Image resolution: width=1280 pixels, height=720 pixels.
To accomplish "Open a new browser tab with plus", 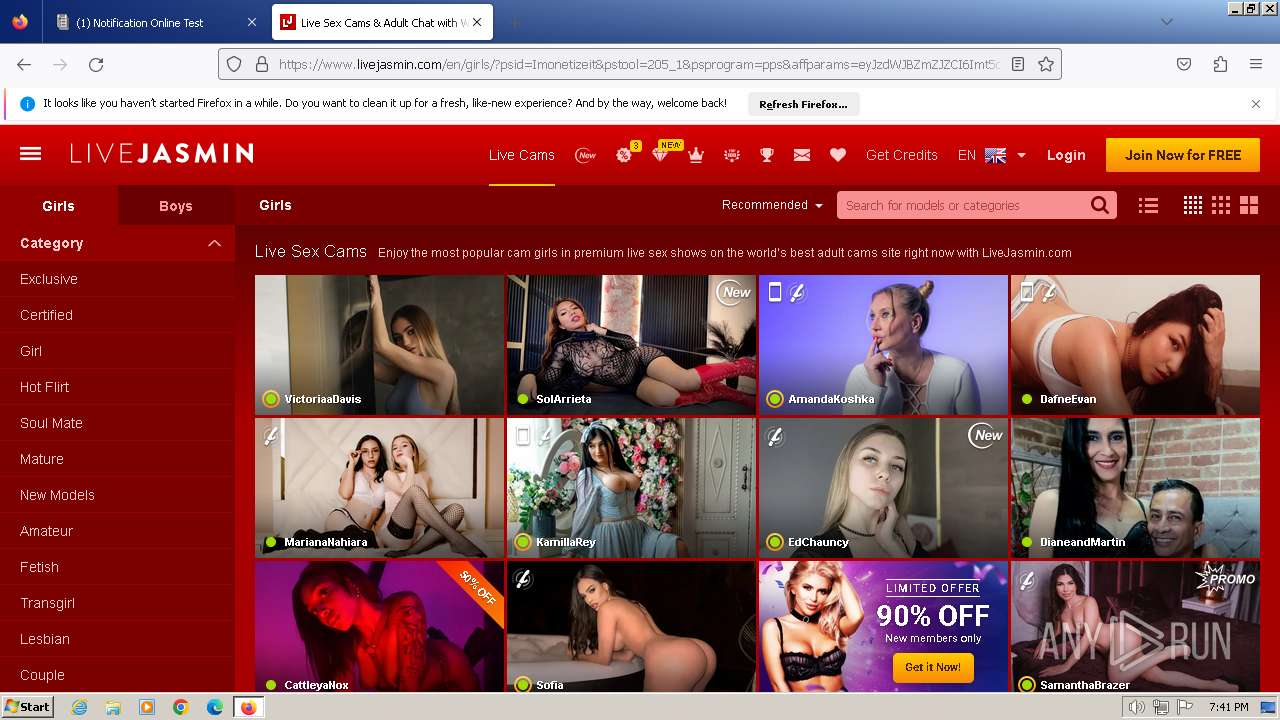I will pyautogui.click(x=514, y=22).
